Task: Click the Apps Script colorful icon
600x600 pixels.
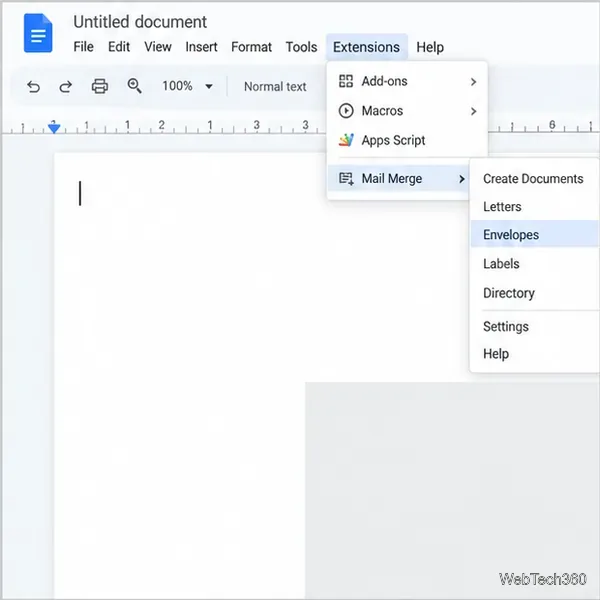Action: pos(346,140)
